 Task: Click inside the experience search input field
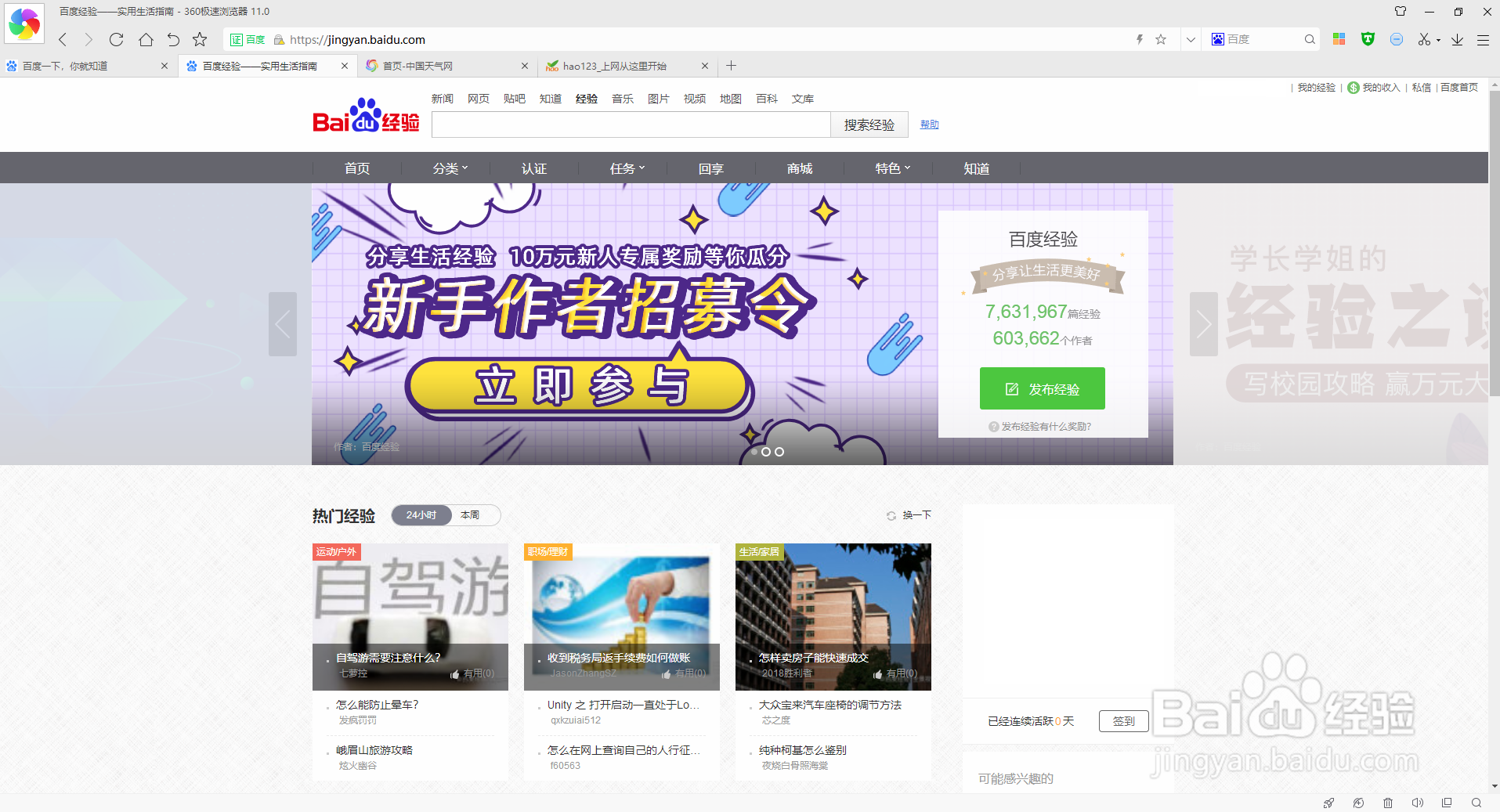pos(631,124)
